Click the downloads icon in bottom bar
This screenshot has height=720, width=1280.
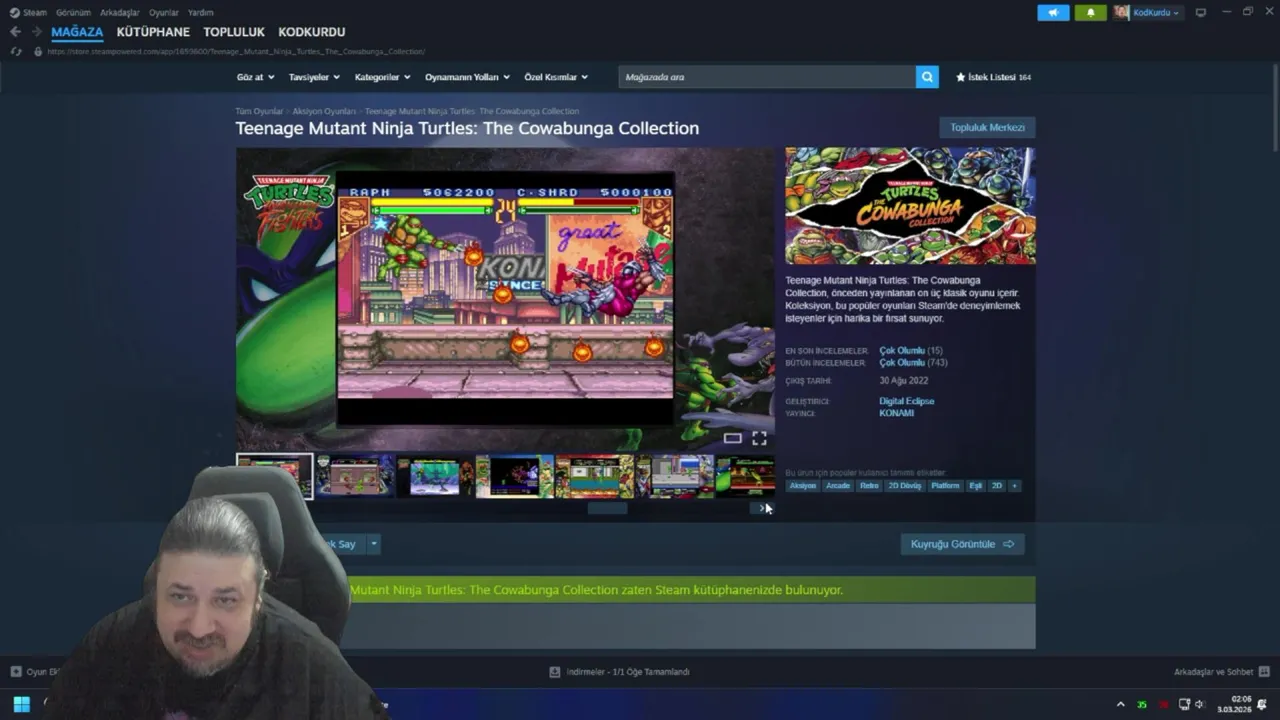[x=555, y=672]
